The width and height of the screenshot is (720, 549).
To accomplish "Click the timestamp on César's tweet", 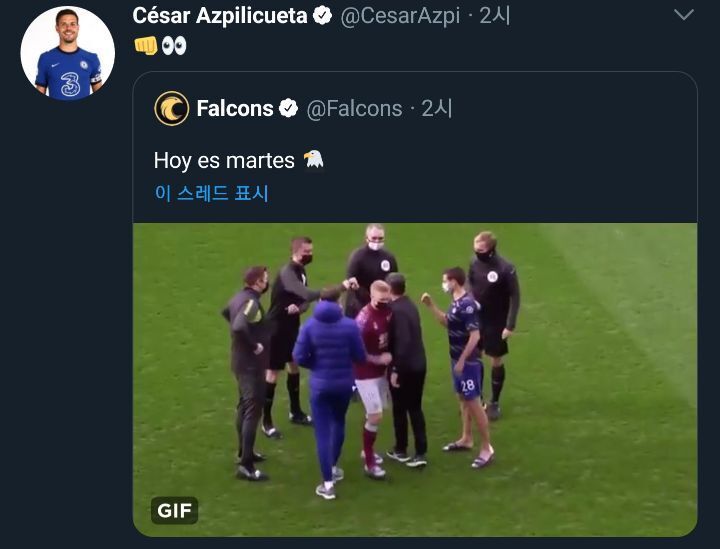I will 496,16.
